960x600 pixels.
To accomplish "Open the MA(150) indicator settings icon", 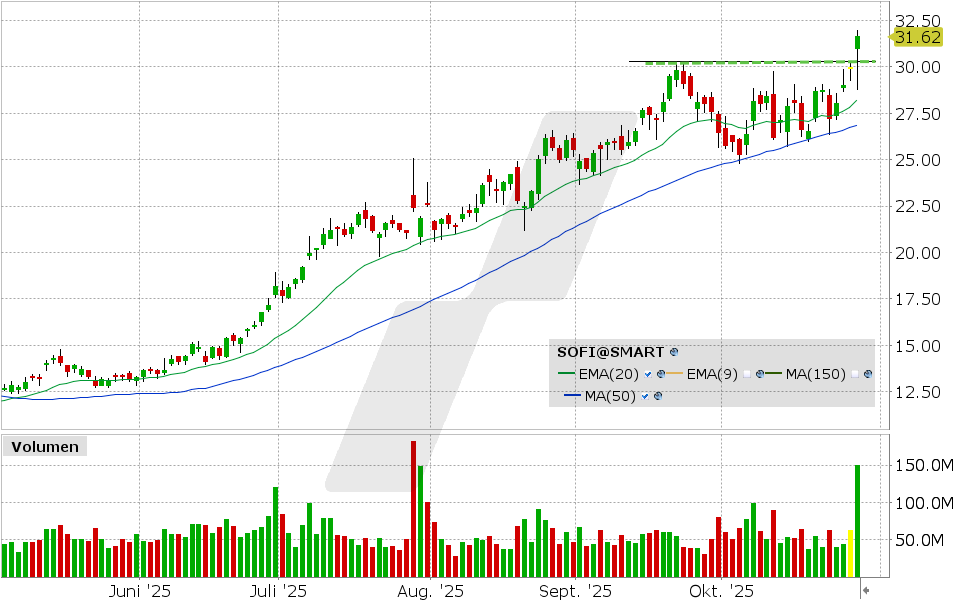I will pyautogui.click(x=866, y=374).
